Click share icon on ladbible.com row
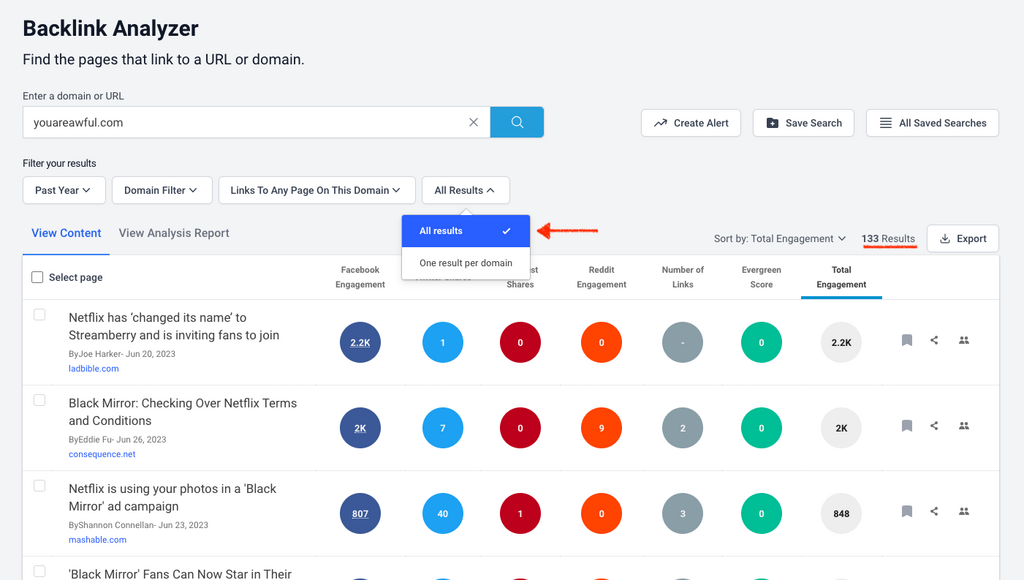1024x580 pixels. 934,341
